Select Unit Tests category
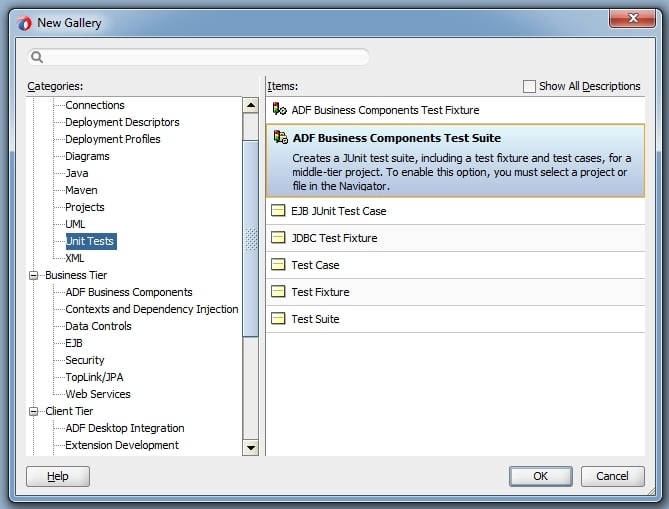669x509 pixels. [91, 241]
